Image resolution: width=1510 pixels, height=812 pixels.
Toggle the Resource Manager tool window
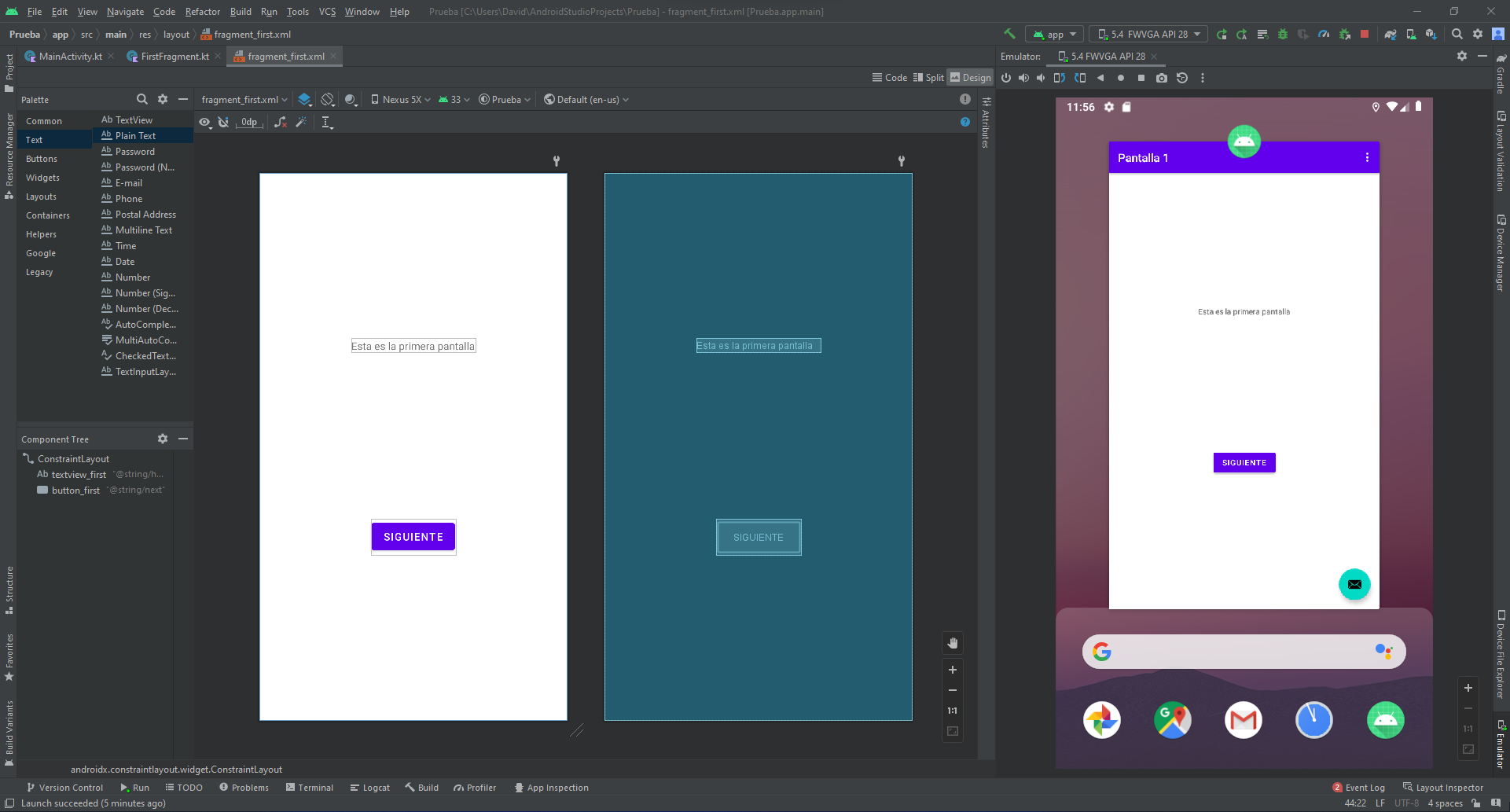9,156
